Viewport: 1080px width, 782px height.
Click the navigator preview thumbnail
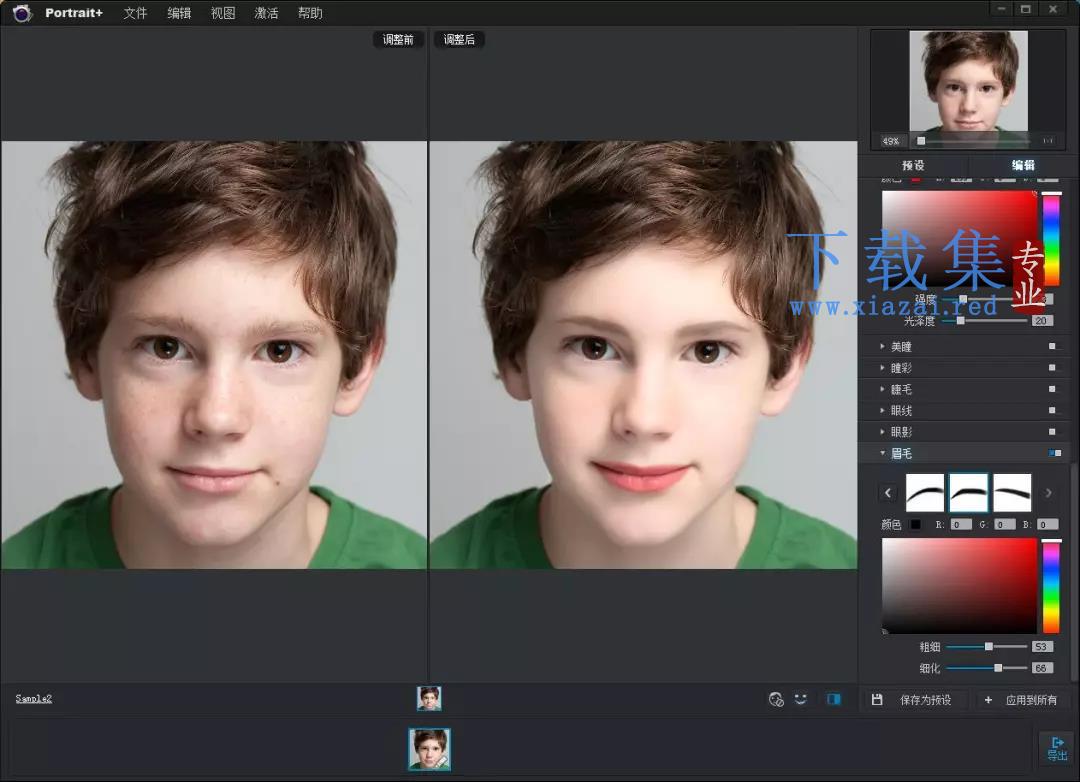point(968,81)
